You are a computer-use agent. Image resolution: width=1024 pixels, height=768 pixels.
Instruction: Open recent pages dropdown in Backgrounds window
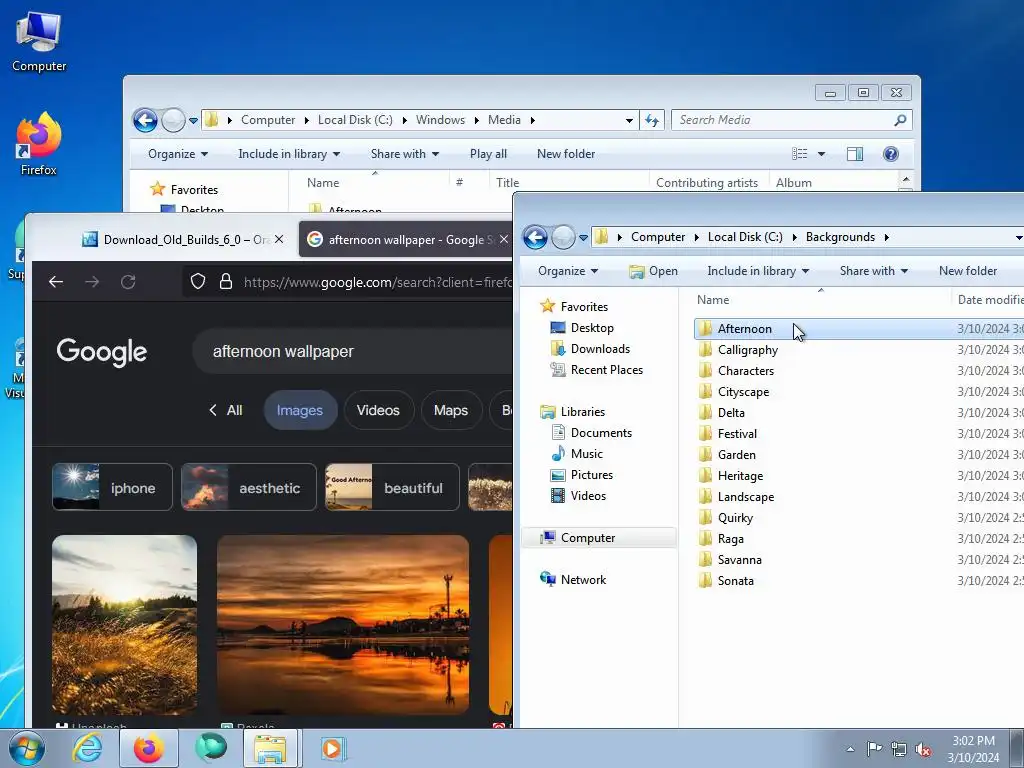pos(583,238)
